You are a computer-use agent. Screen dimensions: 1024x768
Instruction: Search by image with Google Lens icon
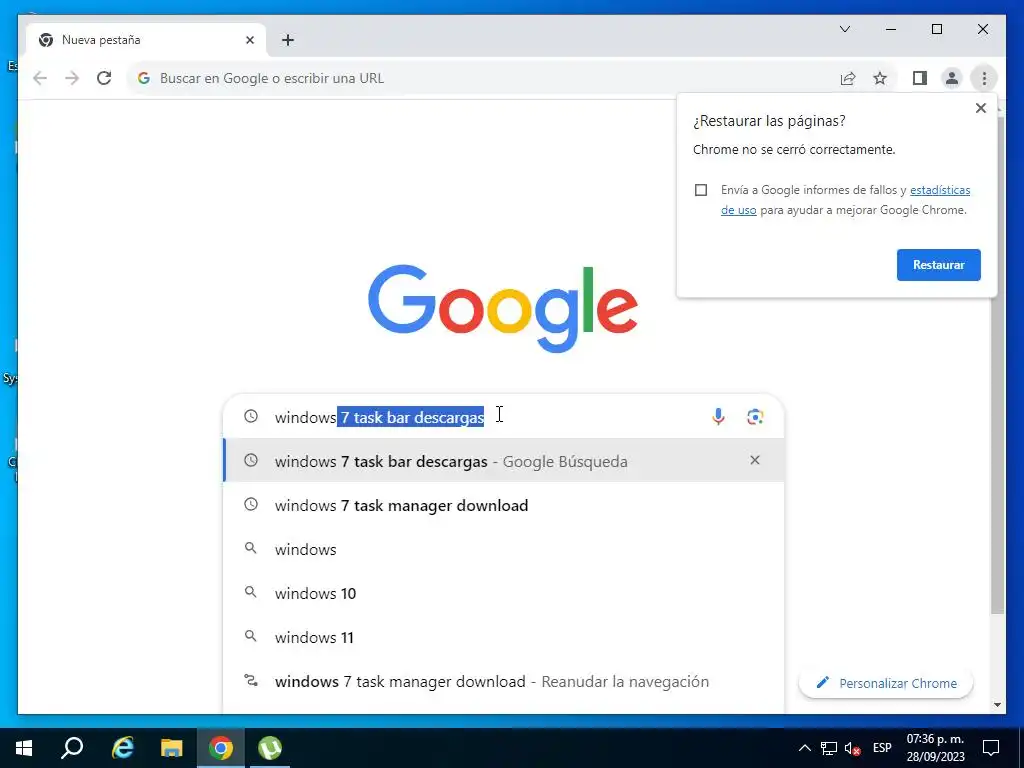pos(755,417)
